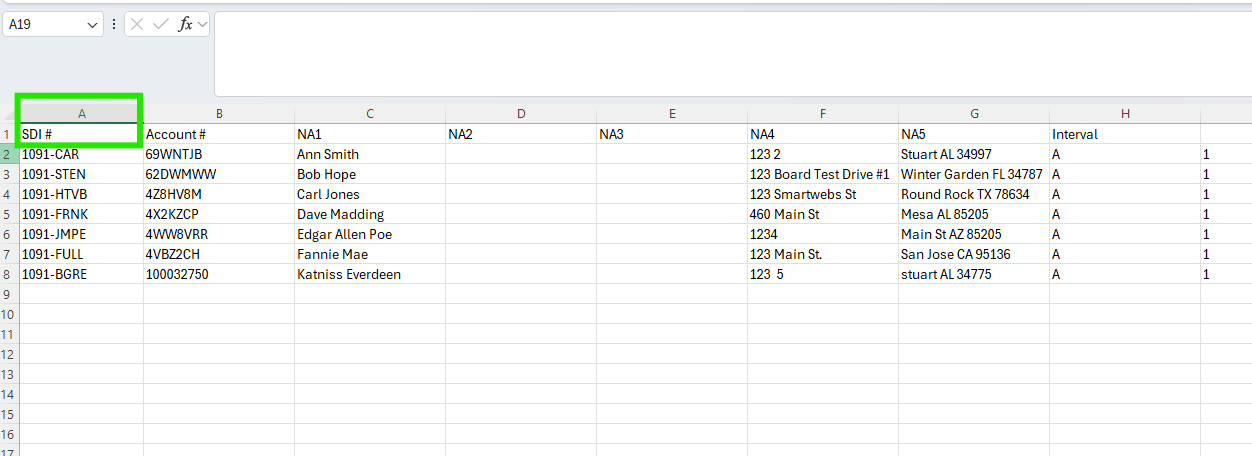Click the Name Box showing A19
The height and width of the screenshot is (456, 1252).
pyautogui.click(x=44, y=25)
